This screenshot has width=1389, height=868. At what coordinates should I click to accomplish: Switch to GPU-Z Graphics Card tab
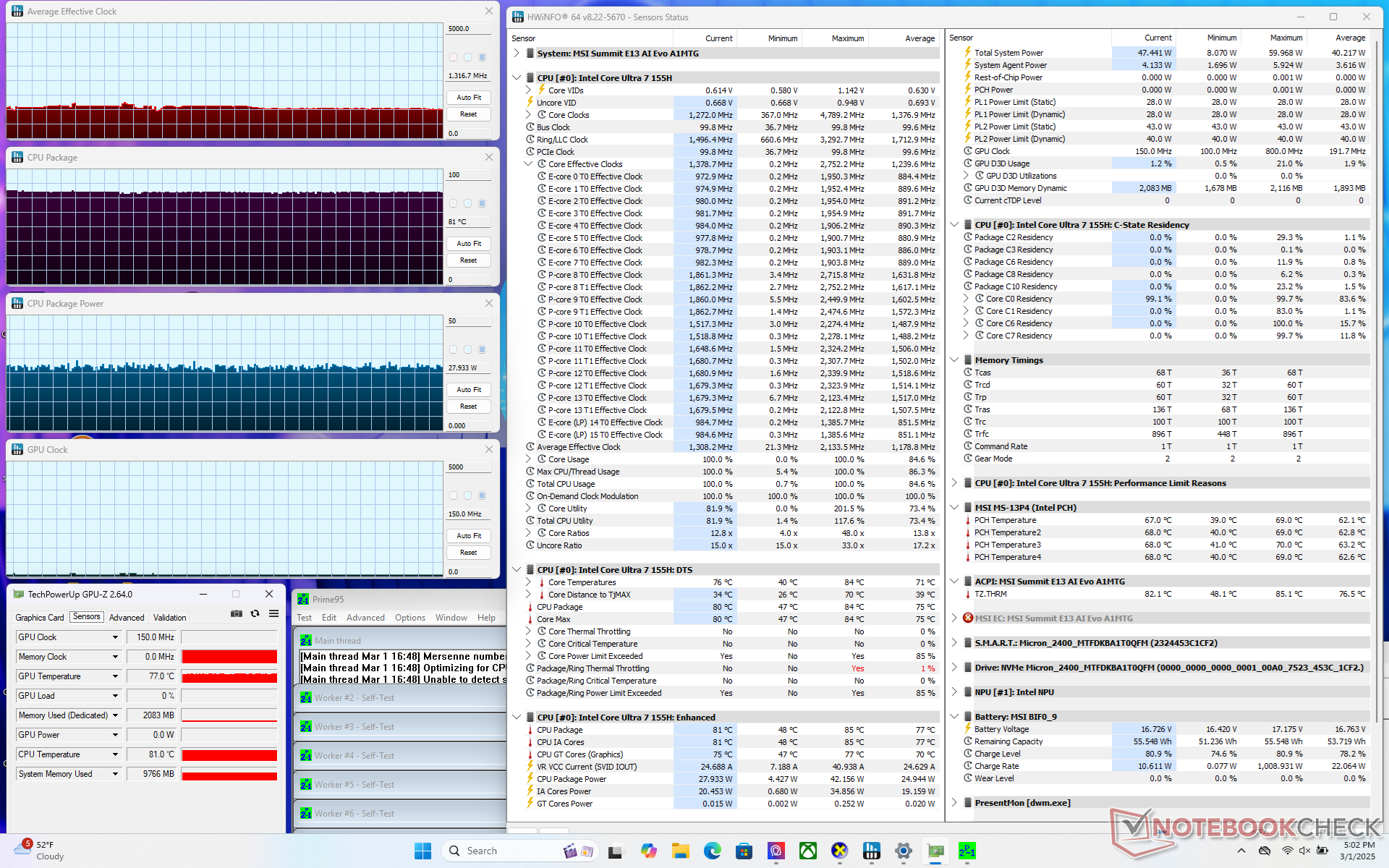[x=40, y=618]
